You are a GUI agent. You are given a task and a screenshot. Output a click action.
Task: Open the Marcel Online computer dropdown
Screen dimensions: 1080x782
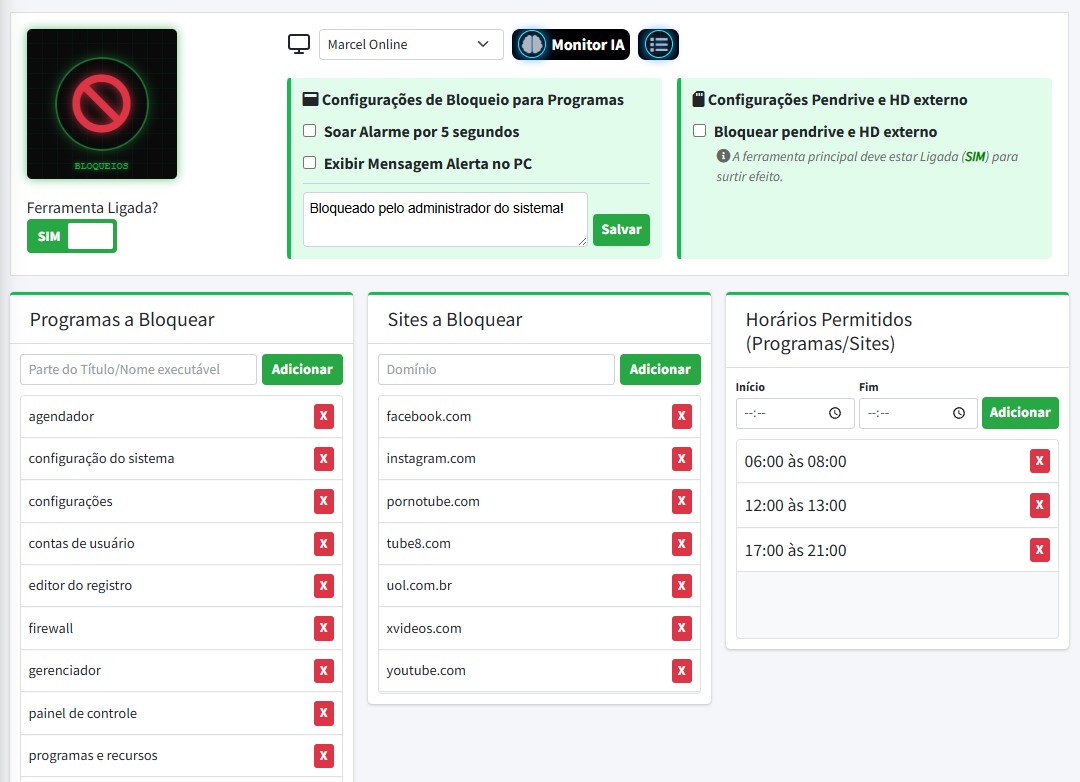tap(411, 44)
